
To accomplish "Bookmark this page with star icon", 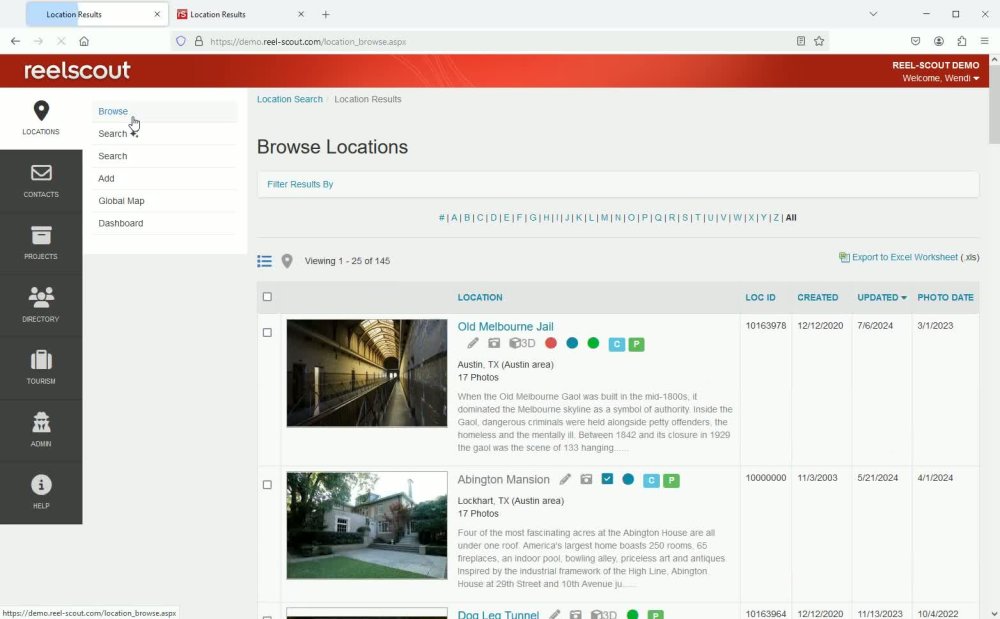I will click(x=819, y=41).
